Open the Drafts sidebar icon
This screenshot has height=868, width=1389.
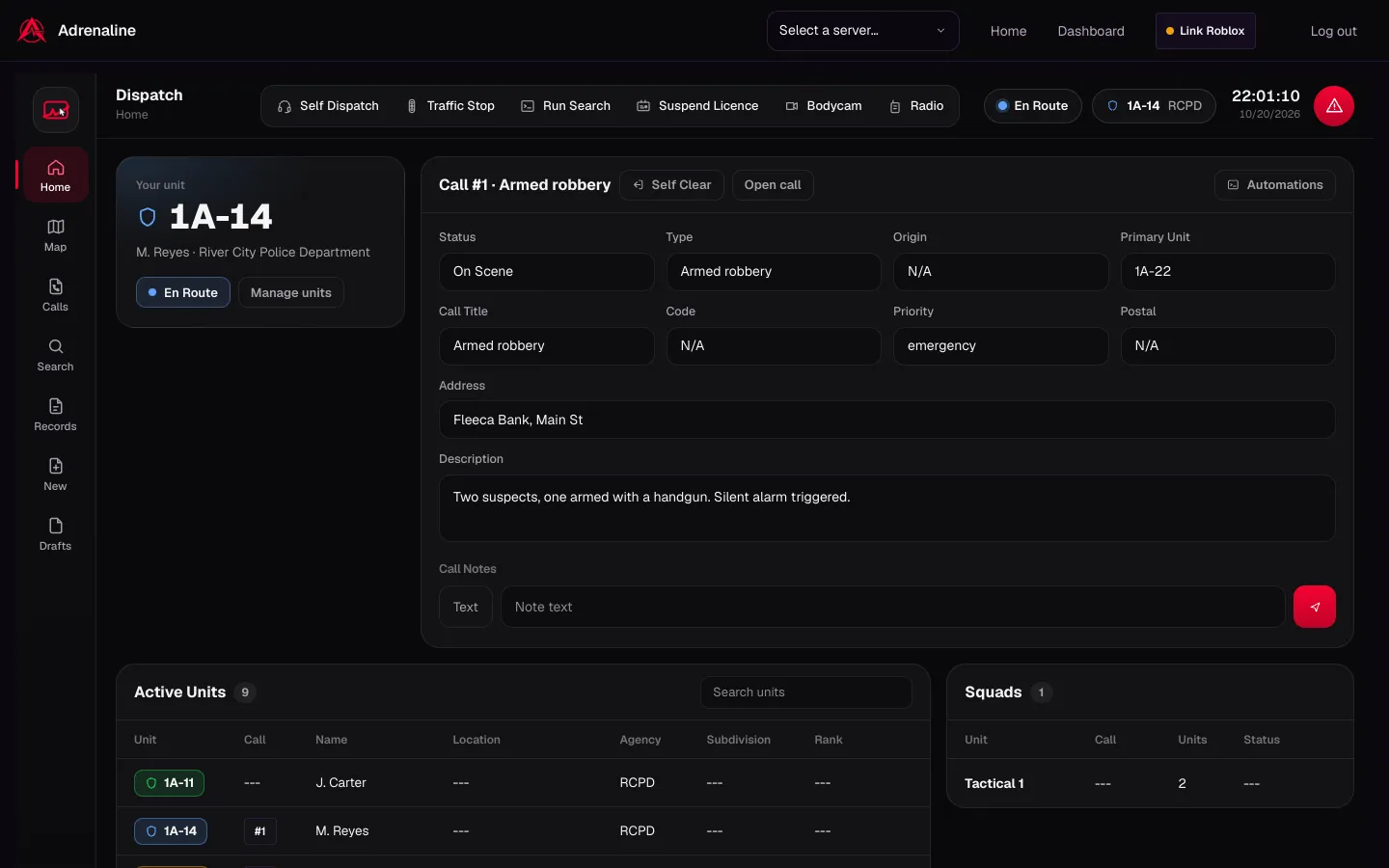pos(55,534)
